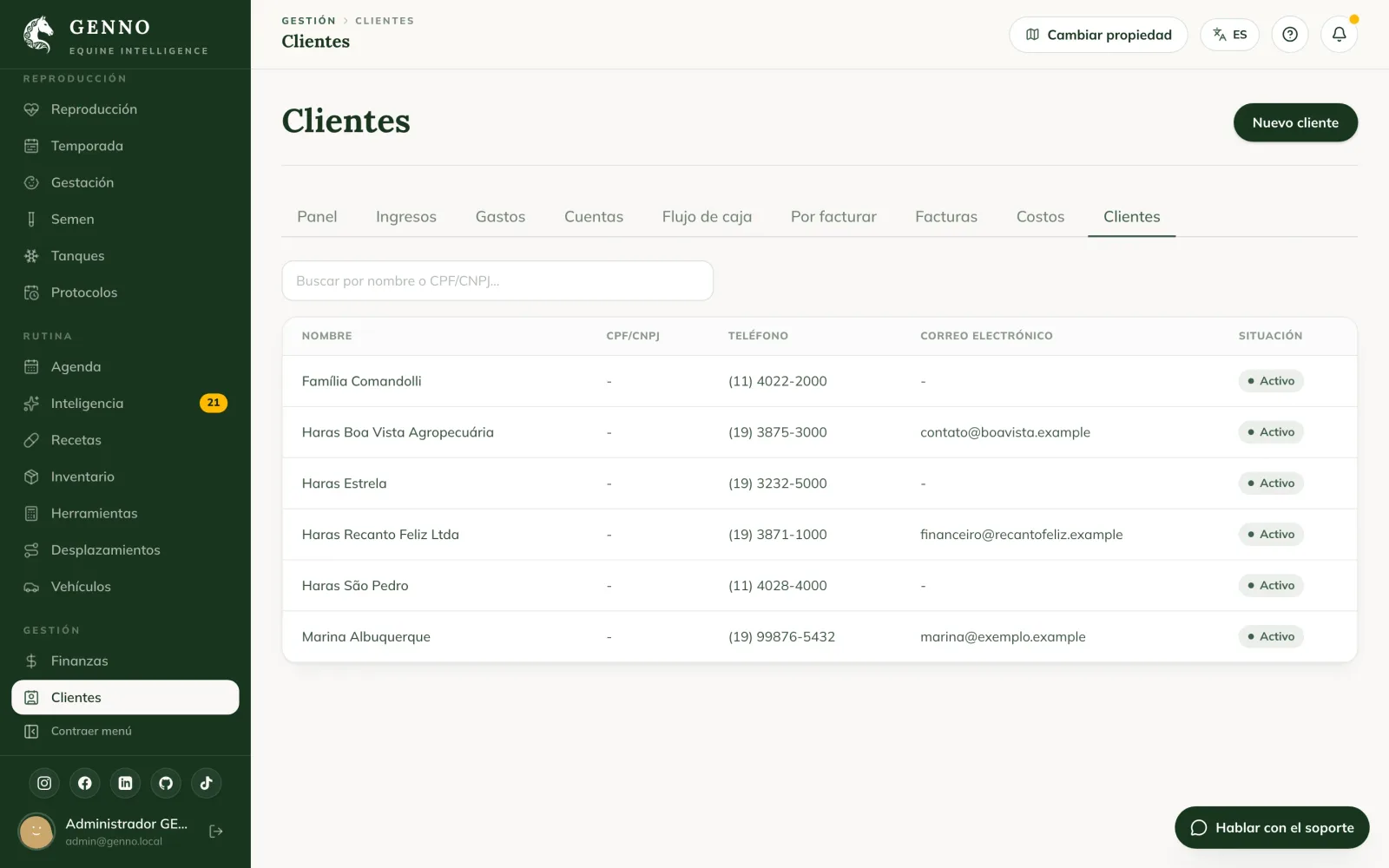Click Activo badge for Haras Estrela

(1271, 483)
